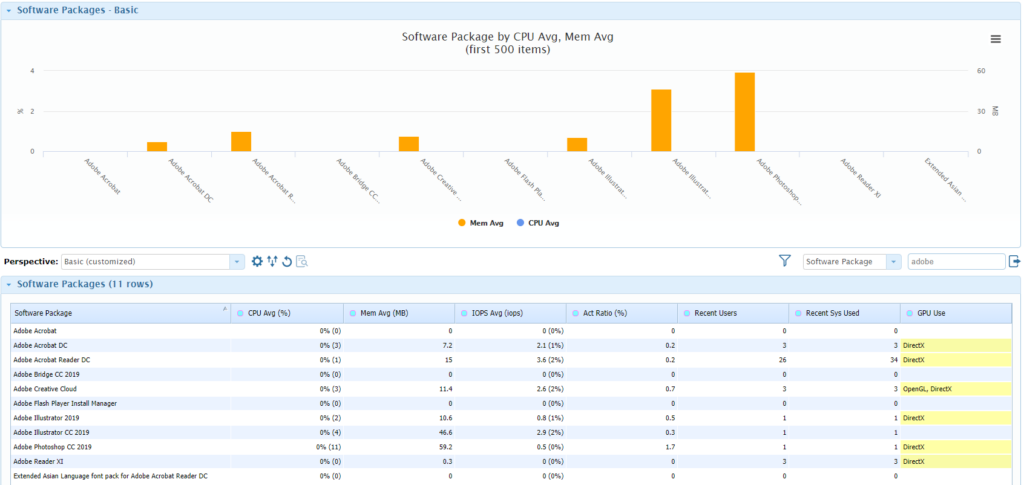
Task: Click the adobe search input field
Action: [x=956, y=262]
